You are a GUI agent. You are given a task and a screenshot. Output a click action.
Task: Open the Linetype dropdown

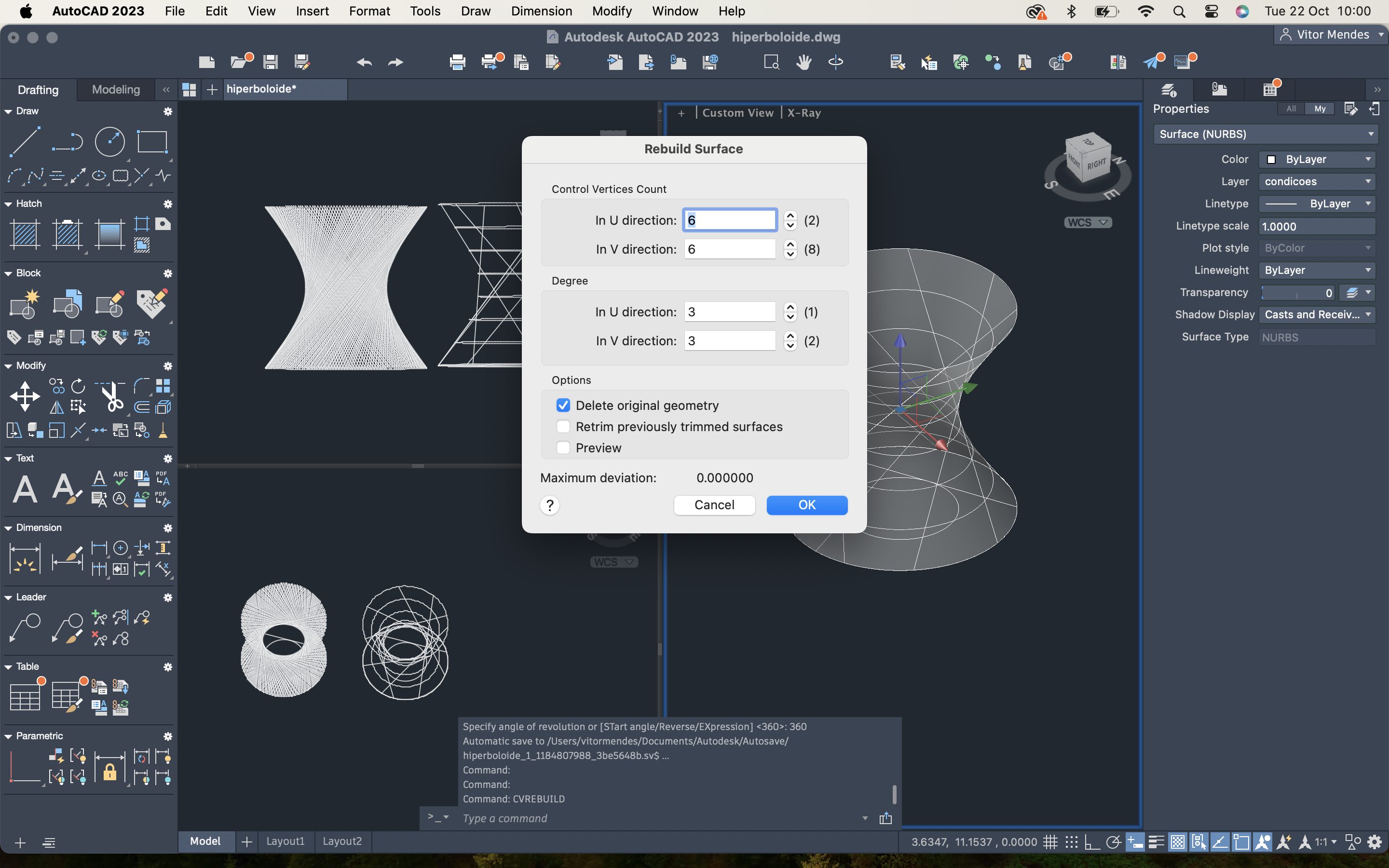click(1317, 204)
